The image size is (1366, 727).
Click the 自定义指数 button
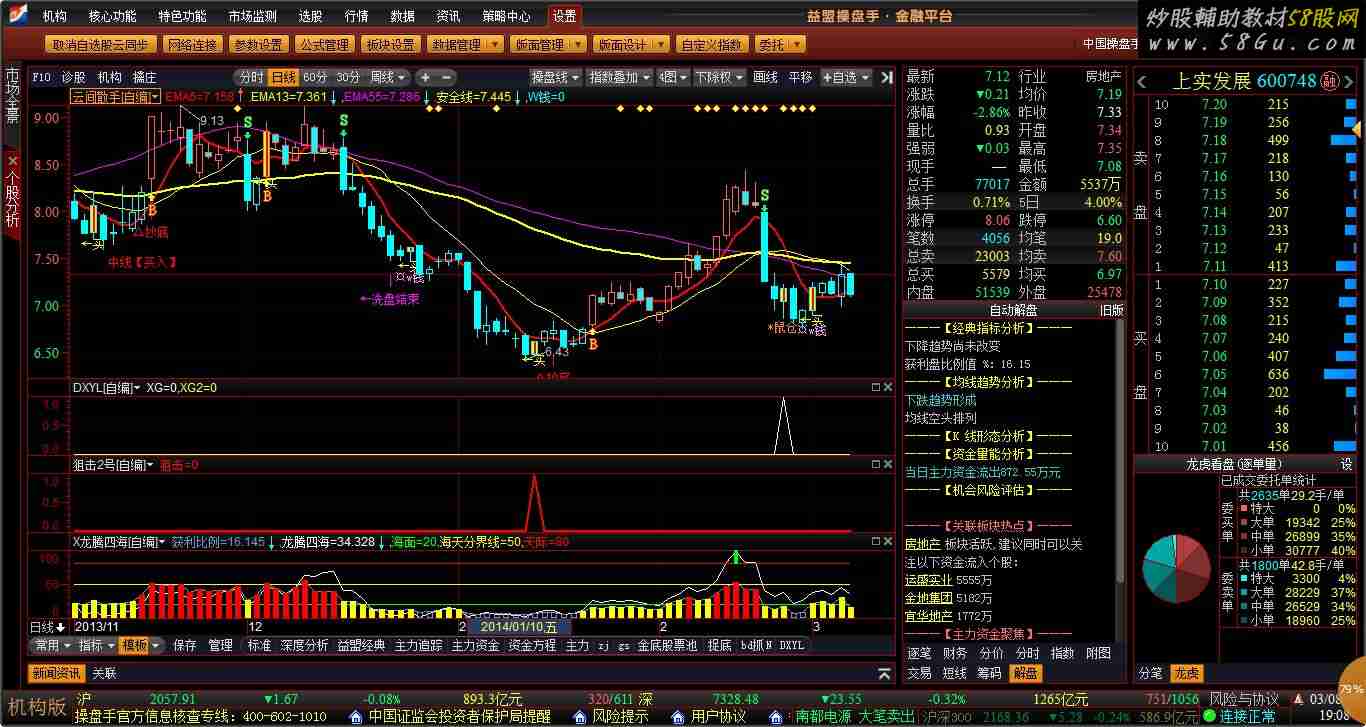[711, 45]
